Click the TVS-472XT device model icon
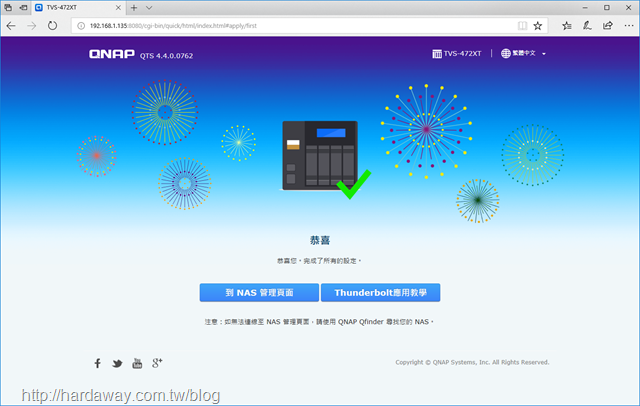 437,53
